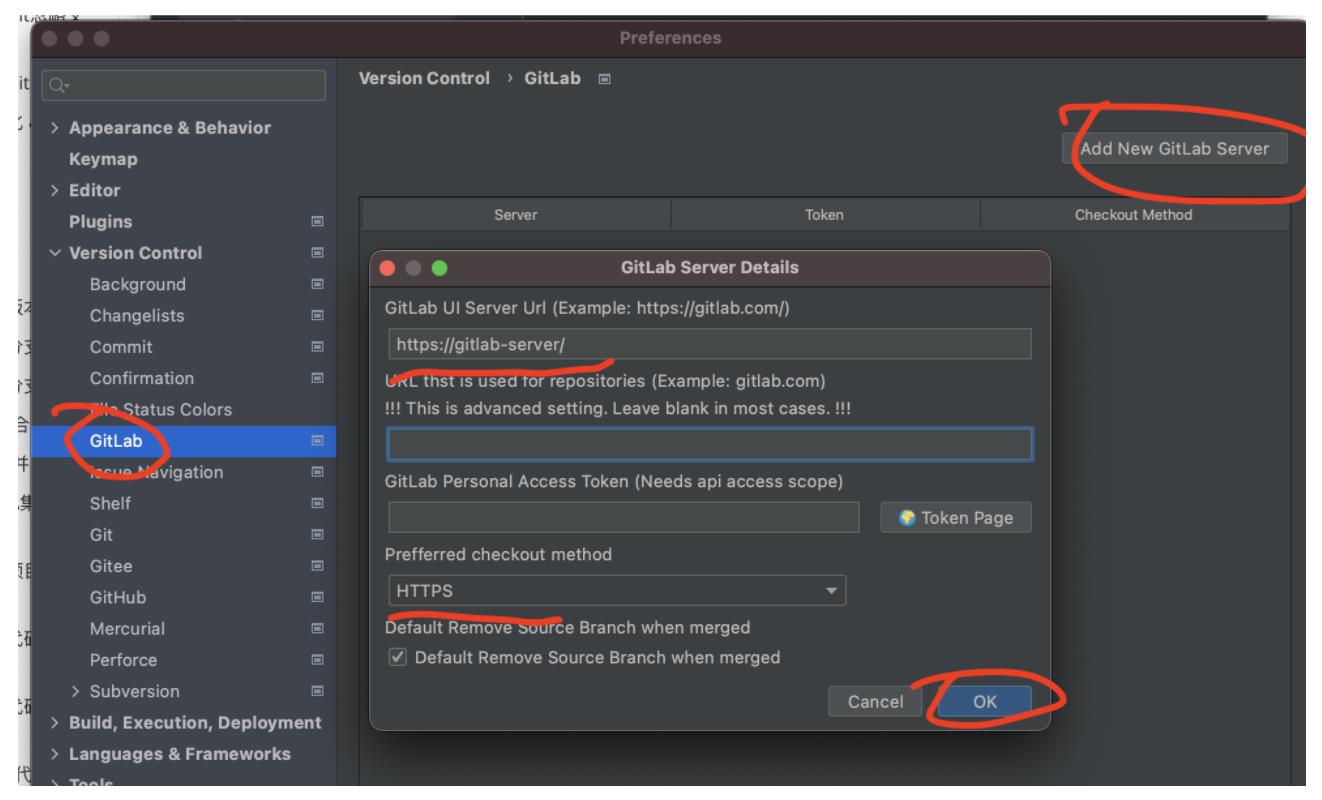Click the project icon on Issue Navigation row
The width and height of the screenshot is (1322, 800).
[x=318, y=472]
